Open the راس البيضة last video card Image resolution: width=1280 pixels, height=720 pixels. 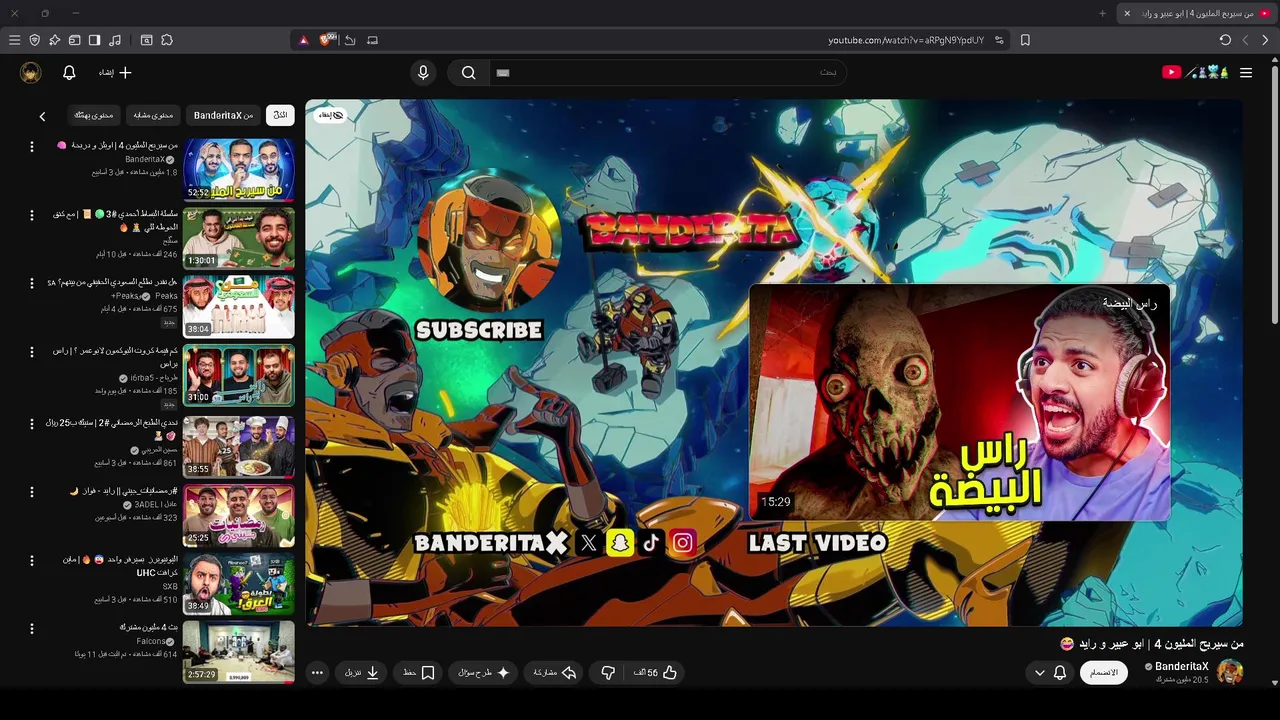coord(959,402)
